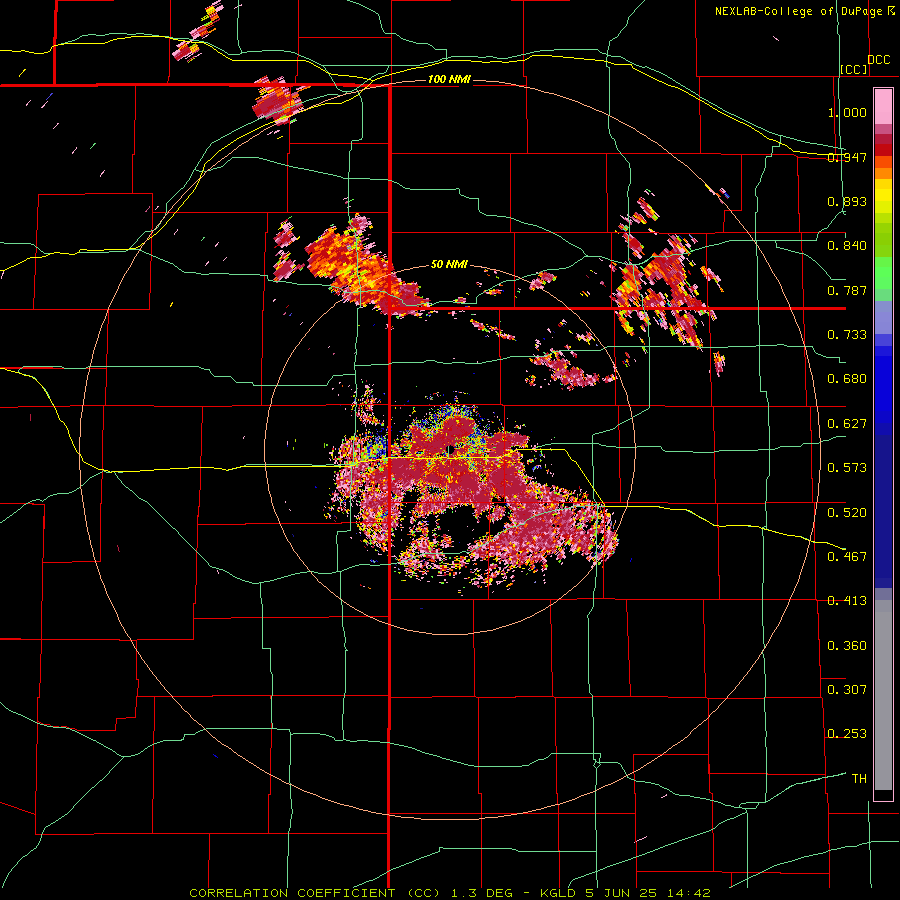This screenshot has height=900, width=900.
Task: Click the black radar site marker at the rings' center
Action: 450,449
